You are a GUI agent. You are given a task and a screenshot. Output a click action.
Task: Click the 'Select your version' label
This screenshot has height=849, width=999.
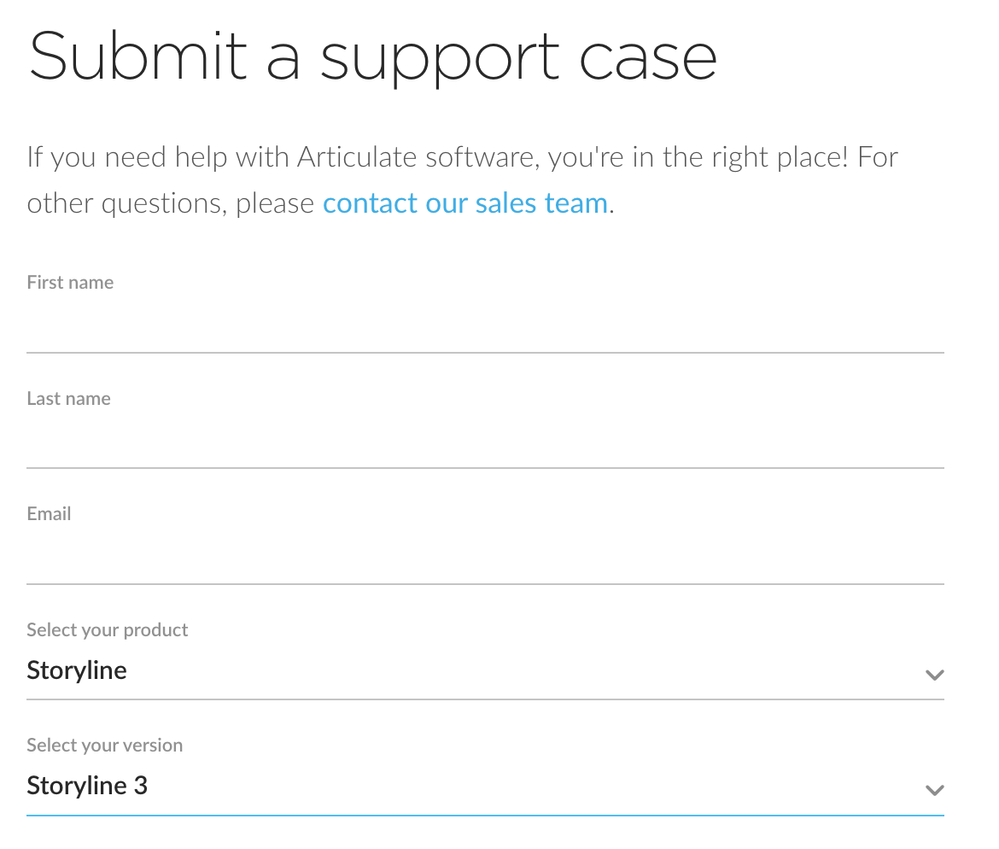pyautogui.click(x=105, y=745)
